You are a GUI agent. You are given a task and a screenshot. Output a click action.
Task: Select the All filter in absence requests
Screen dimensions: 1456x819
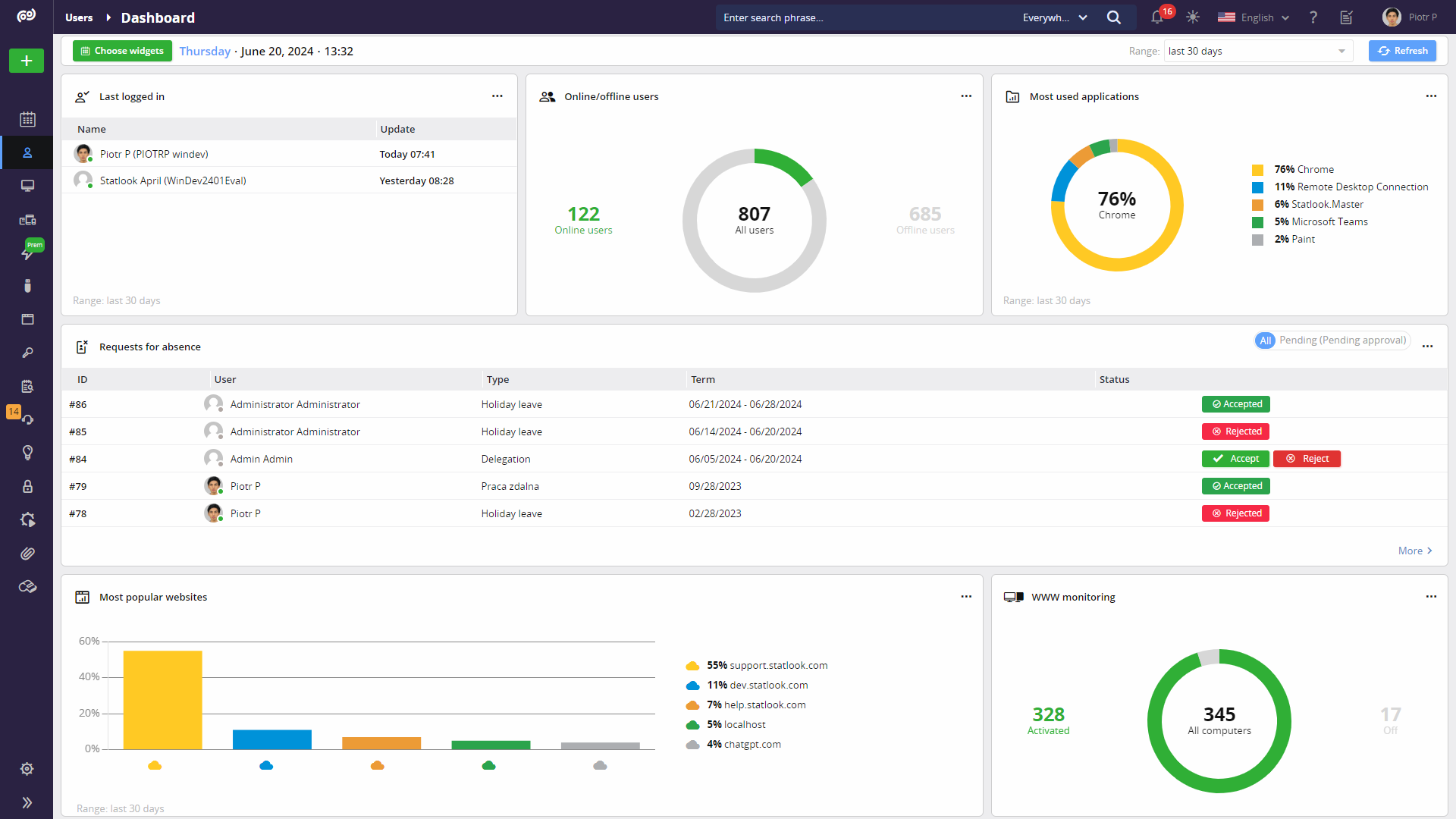click(x=1265, y=340)
